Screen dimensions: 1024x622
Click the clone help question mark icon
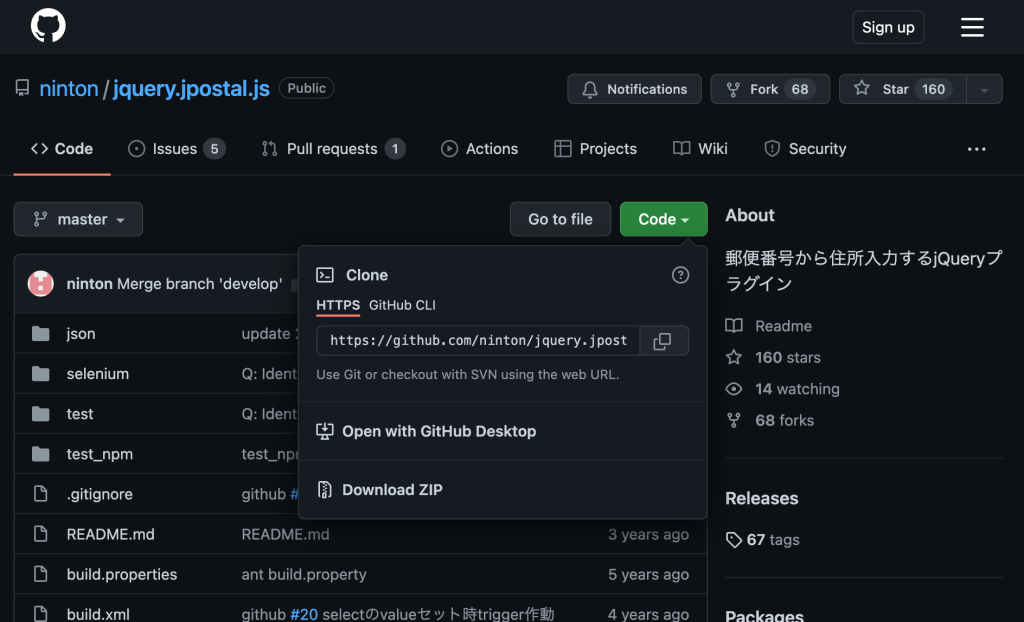pos(680,275)
